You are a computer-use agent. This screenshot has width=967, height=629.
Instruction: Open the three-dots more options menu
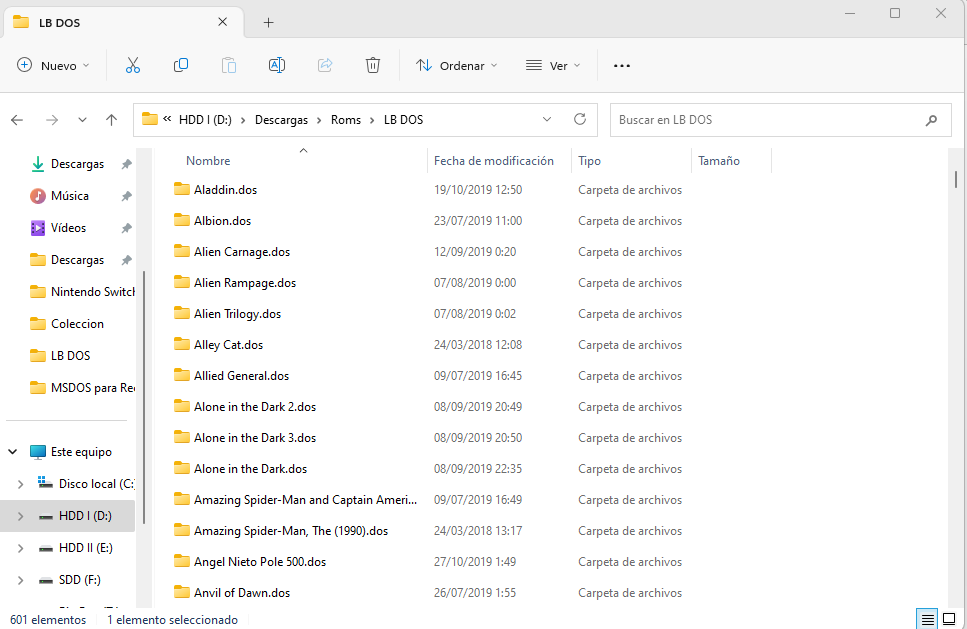pos(622,66)
